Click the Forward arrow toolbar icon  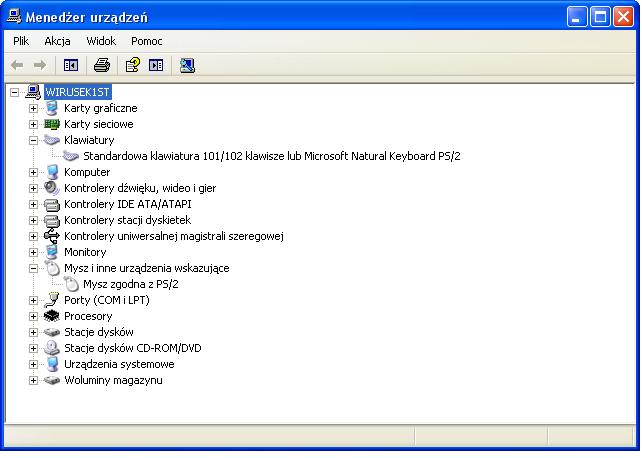pyautogui.click(x=40, y=65)
